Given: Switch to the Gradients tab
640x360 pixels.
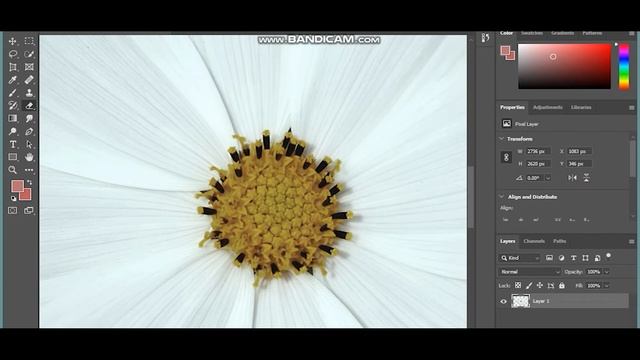Looking at the screenshot, I should (x=562, y=33).
